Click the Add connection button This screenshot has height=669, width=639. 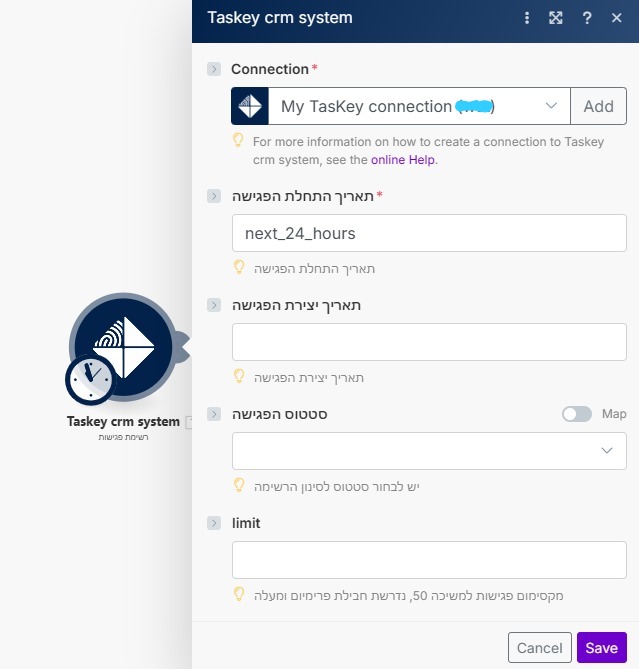click(598, 106)
